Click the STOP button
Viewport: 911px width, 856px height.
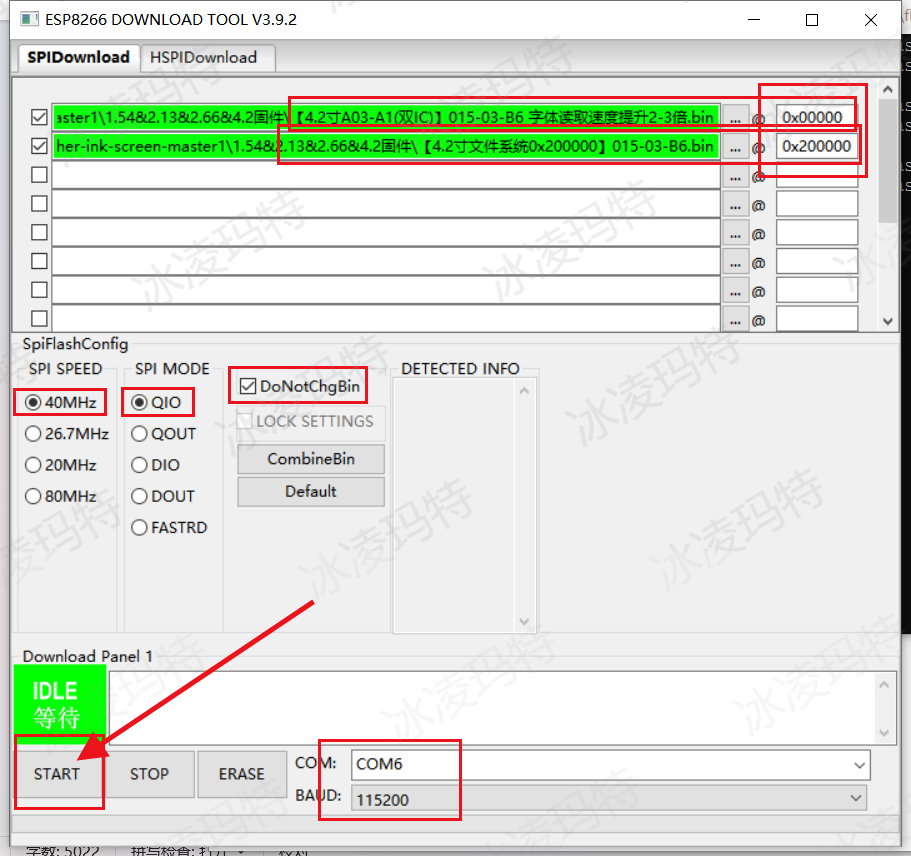[149, 774]
